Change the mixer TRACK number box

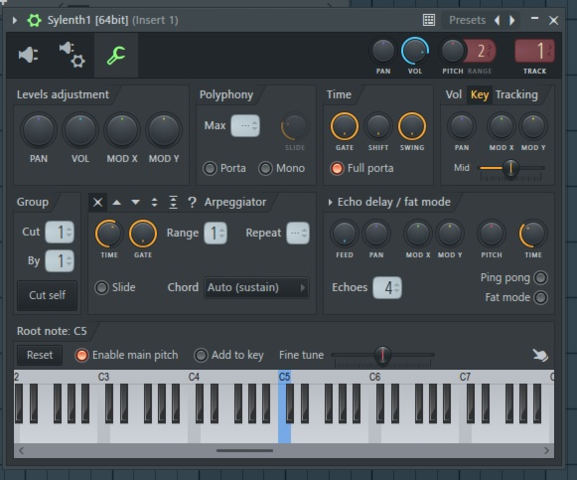pos(534,51)
